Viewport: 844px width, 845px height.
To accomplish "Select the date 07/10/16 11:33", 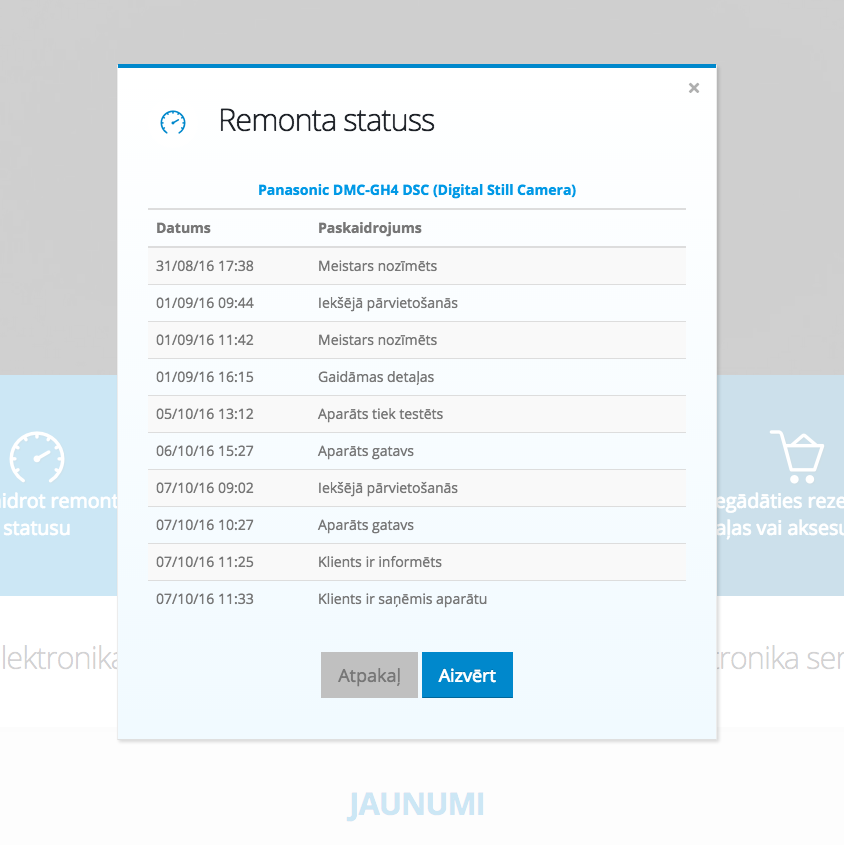I will (x=205, y=599).
